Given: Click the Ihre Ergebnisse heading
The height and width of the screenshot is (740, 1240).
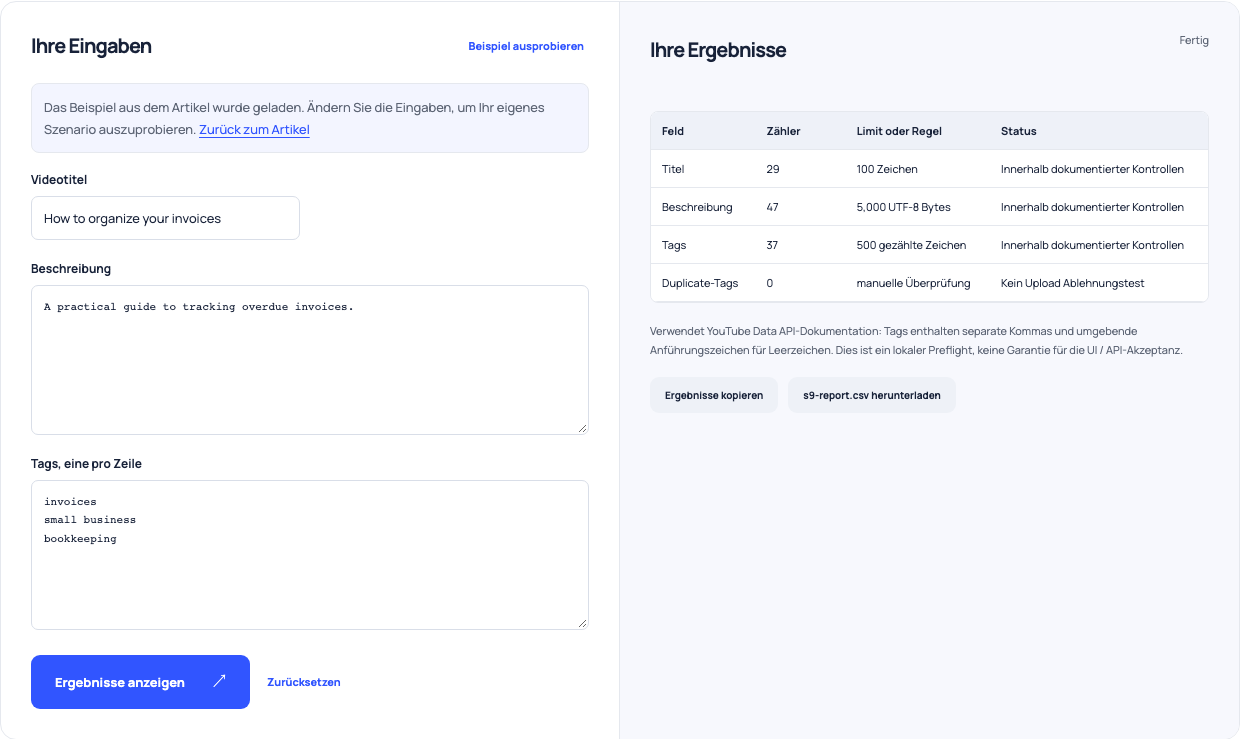Looking at the screenshot, I should pyautogui.click(x=718, y=50).
